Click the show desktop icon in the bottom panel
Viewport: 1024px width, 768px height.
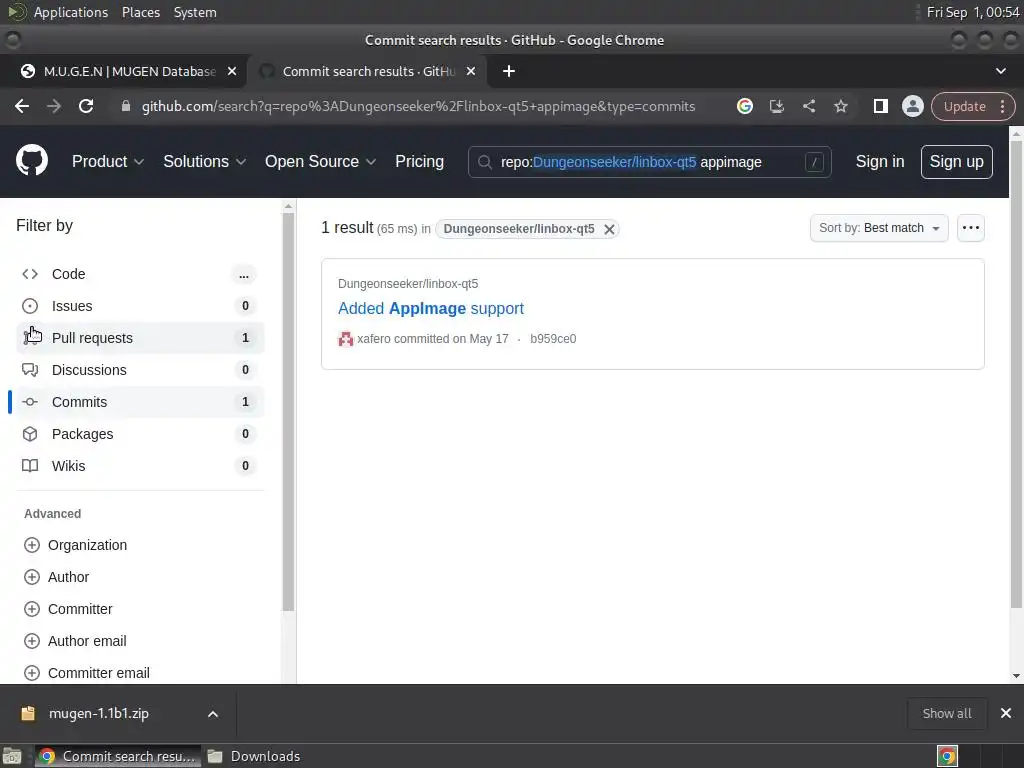pos(12,756)
